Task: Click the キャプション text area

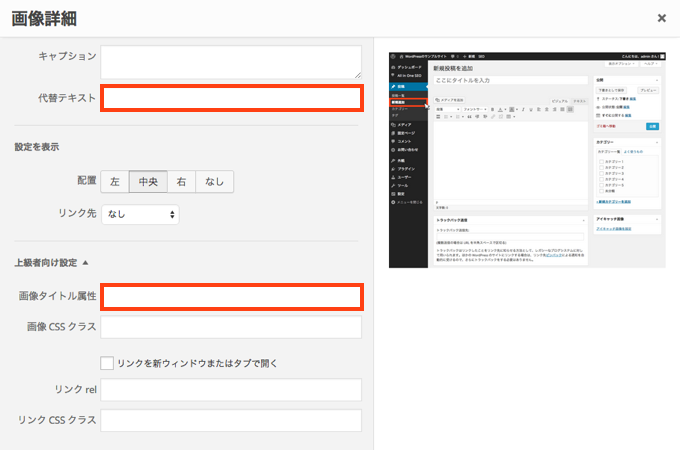Action: coord(231,62)
